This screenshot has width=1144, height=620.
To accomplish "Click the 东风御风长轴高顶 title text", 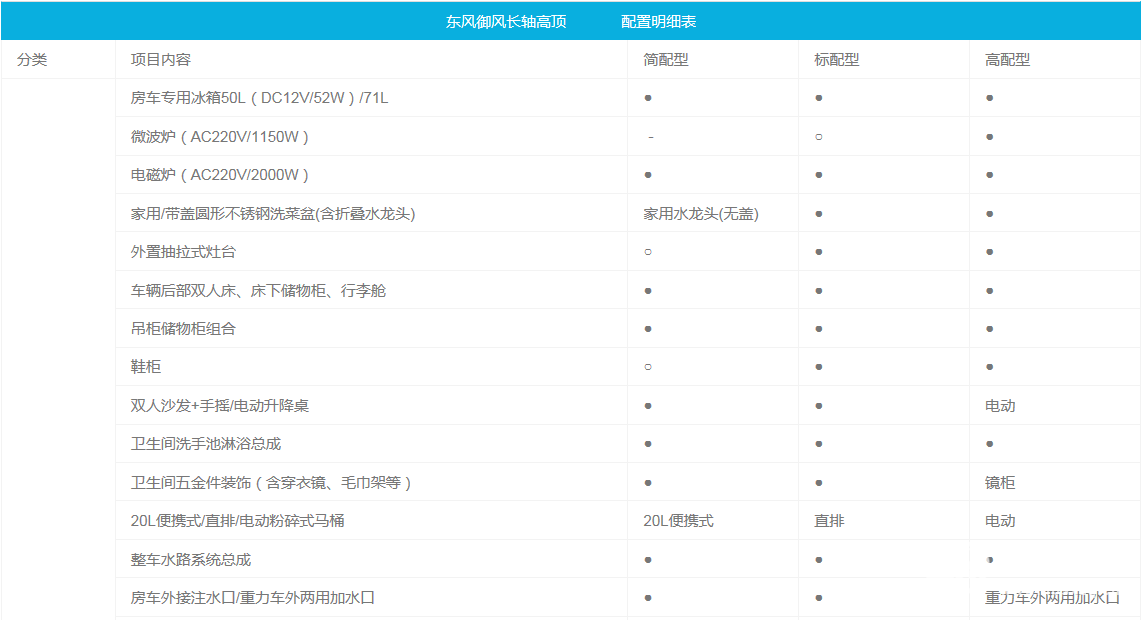I will tap(506, 22).
